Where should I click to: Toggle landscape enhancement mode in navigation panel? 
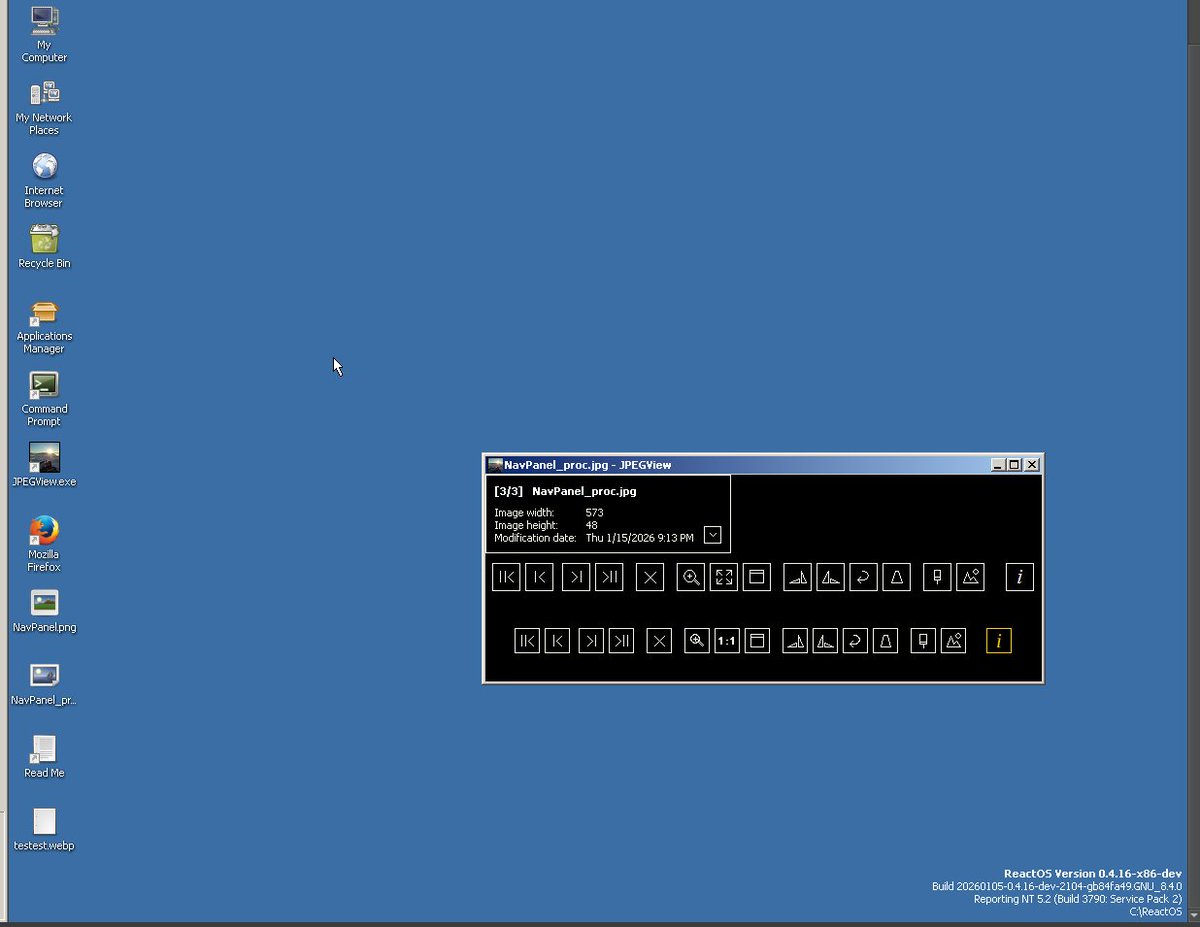pyautogui.click(x=954, y=641)
